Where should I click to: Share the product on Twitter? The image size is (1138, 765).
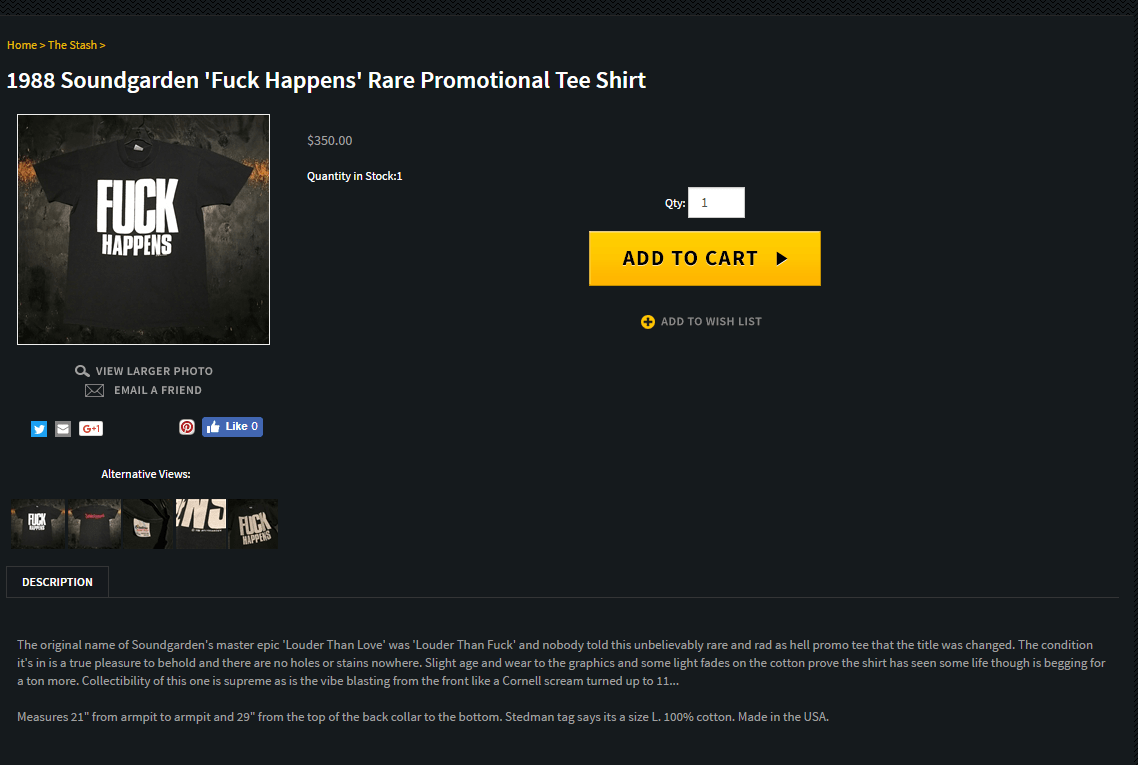coord(39,429)
